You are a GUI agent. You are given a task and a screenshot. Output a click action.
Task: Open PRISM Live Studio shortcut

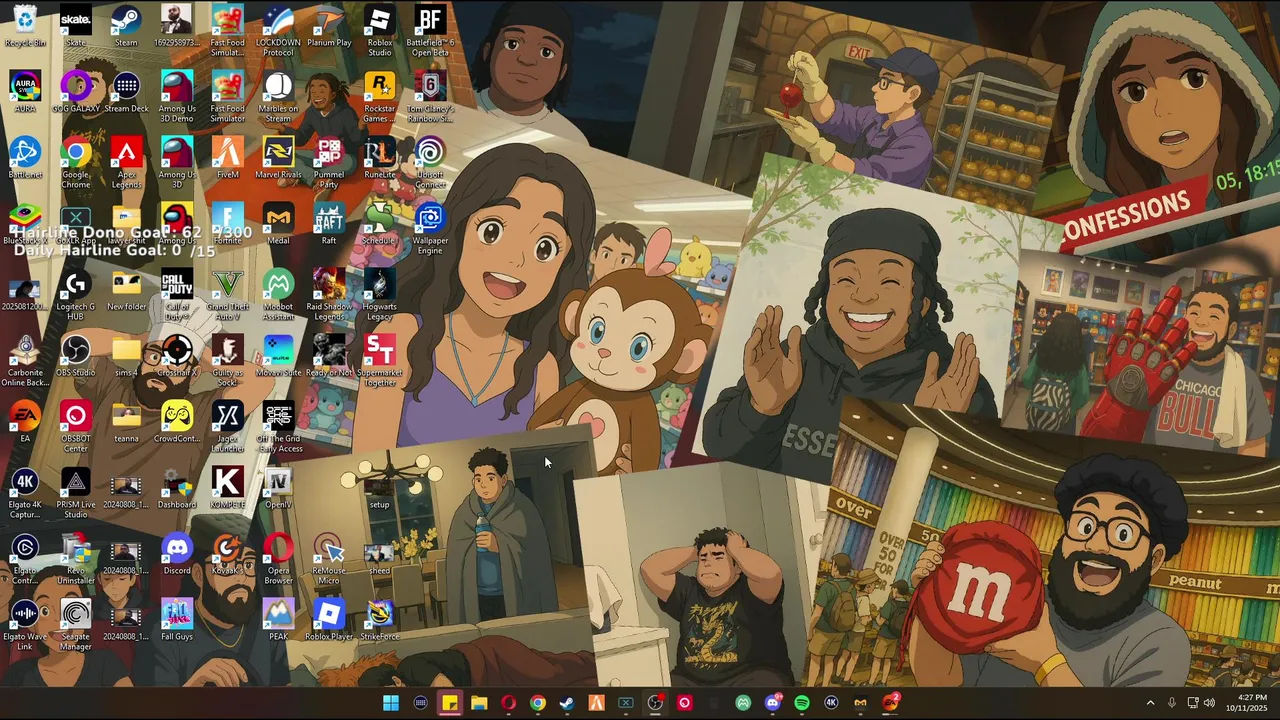click(76, 493)
